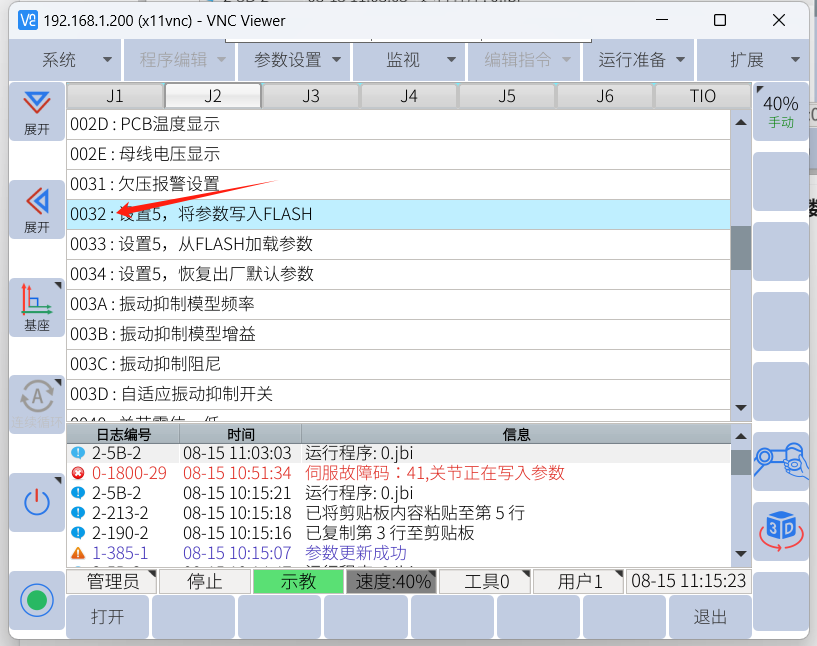
Task: Select parameter 0033 从FLASH加载参数 row
Action: click(x=398, y=244)
